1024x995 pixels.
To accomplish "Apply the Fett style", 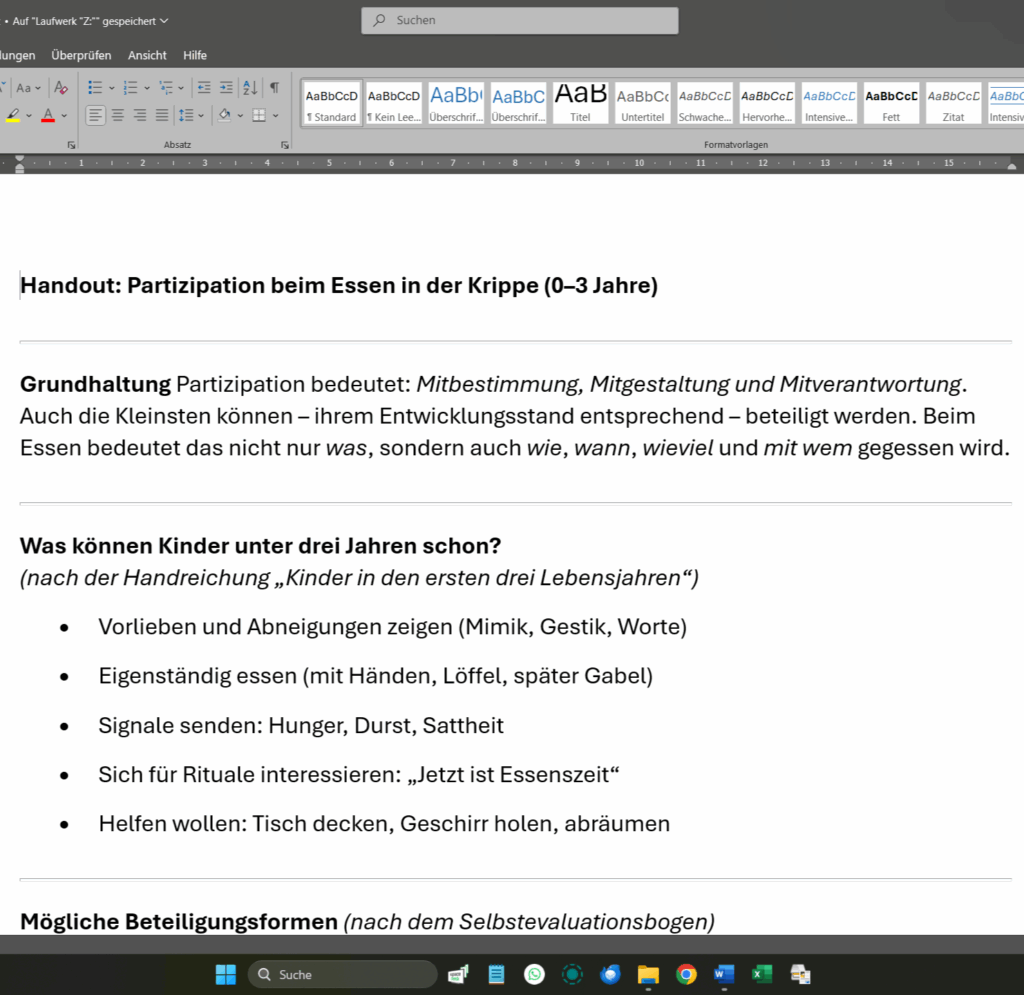I will point(891,103).
